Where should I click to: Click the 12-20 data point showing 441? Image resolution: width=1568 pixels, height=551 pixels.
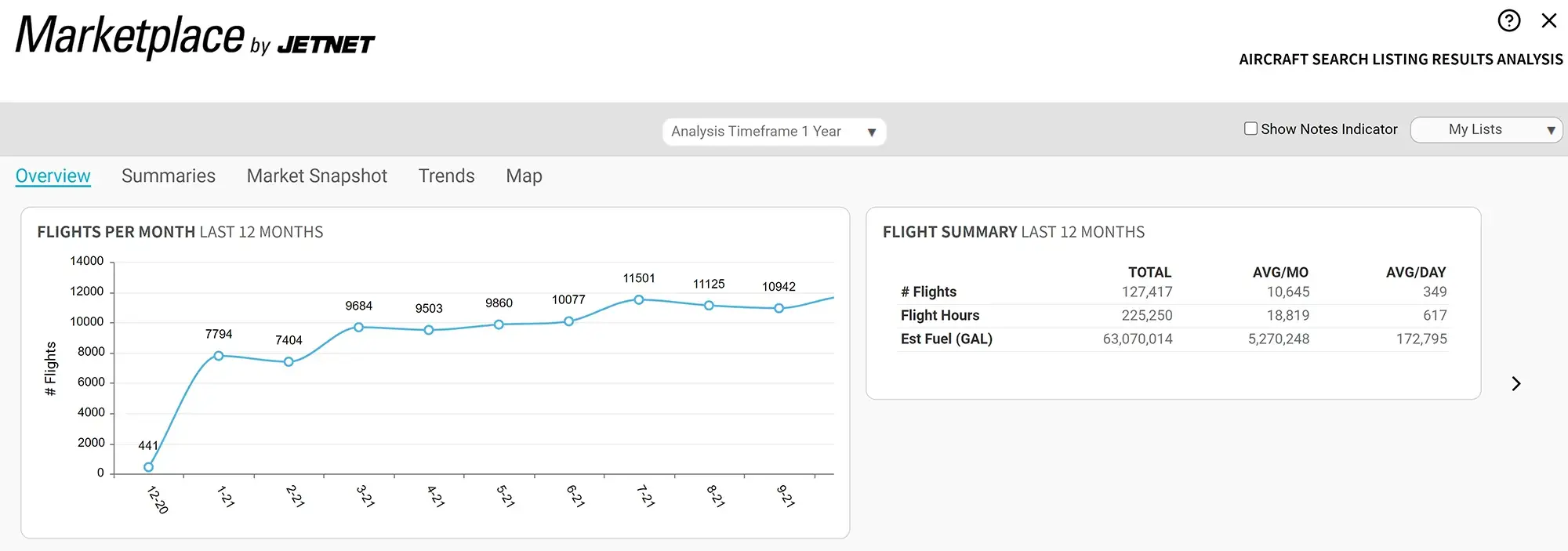click(149, 467)
